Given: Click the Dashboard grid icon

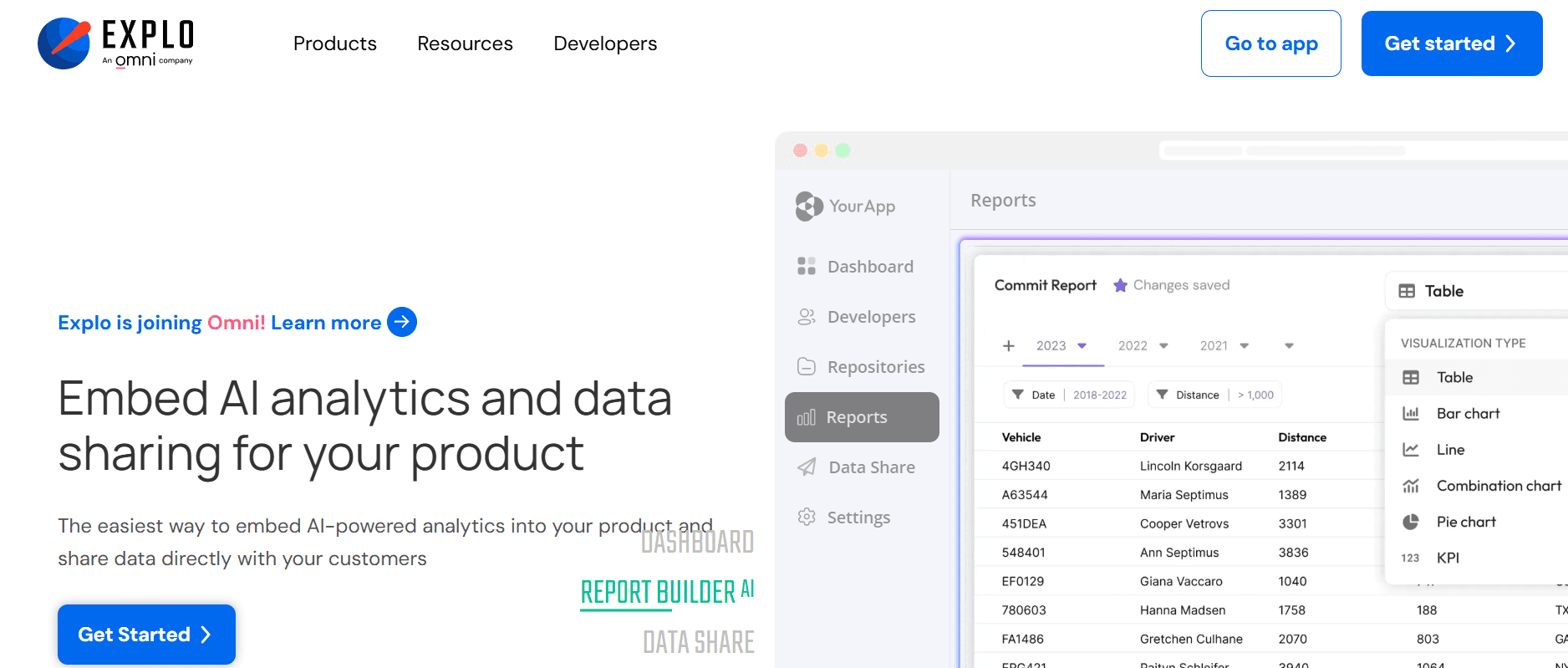Looking at the screenshot, I should point(807,266).
